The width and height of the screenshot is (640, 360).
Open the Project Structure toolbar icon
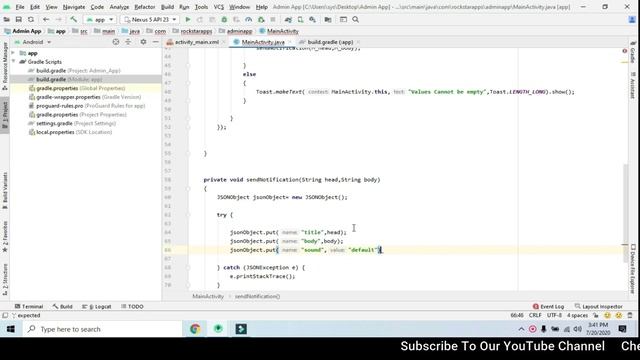tap(328, 20)
